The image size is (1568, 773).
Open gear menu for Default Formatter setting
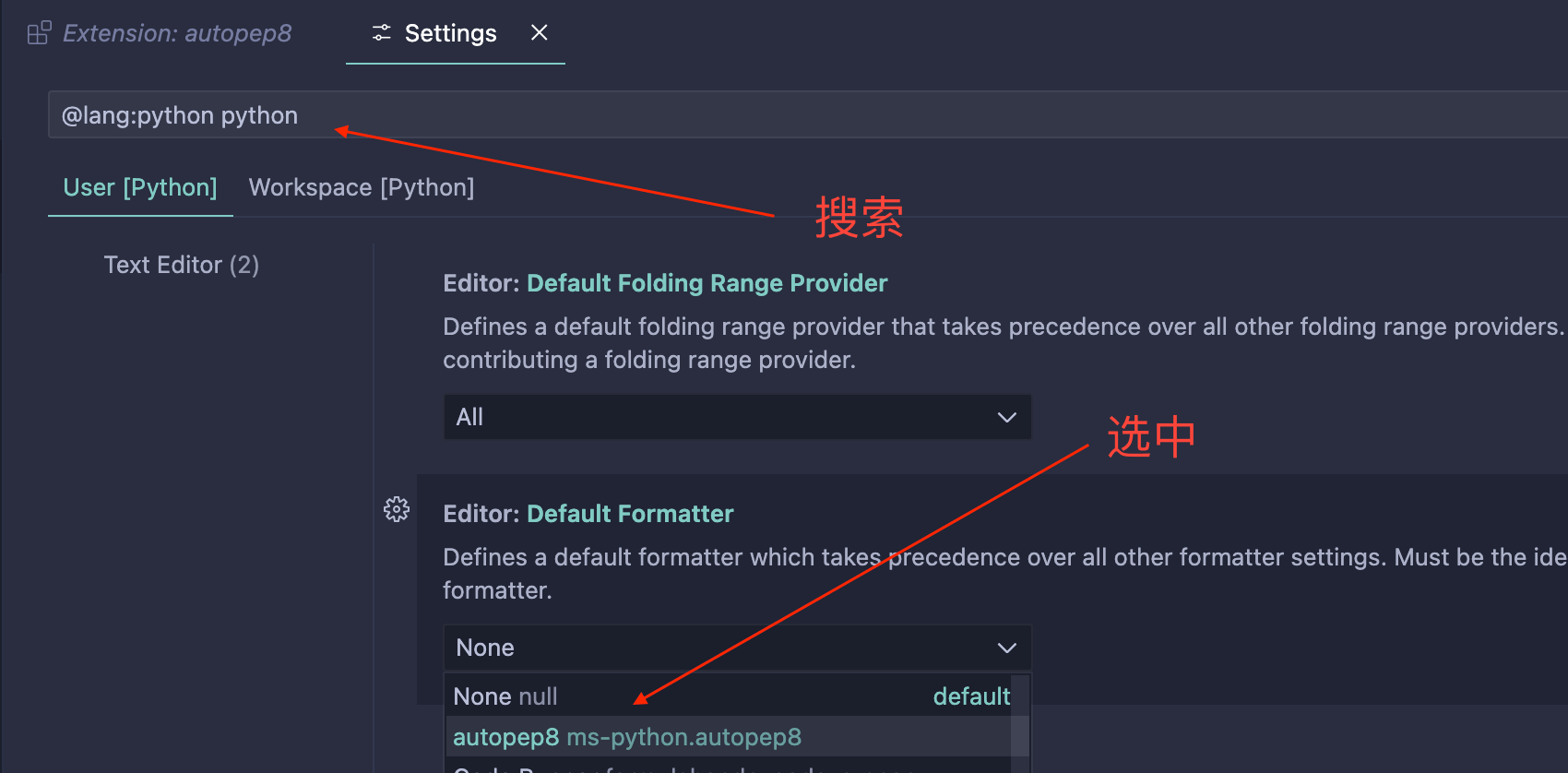click(397, 509)
